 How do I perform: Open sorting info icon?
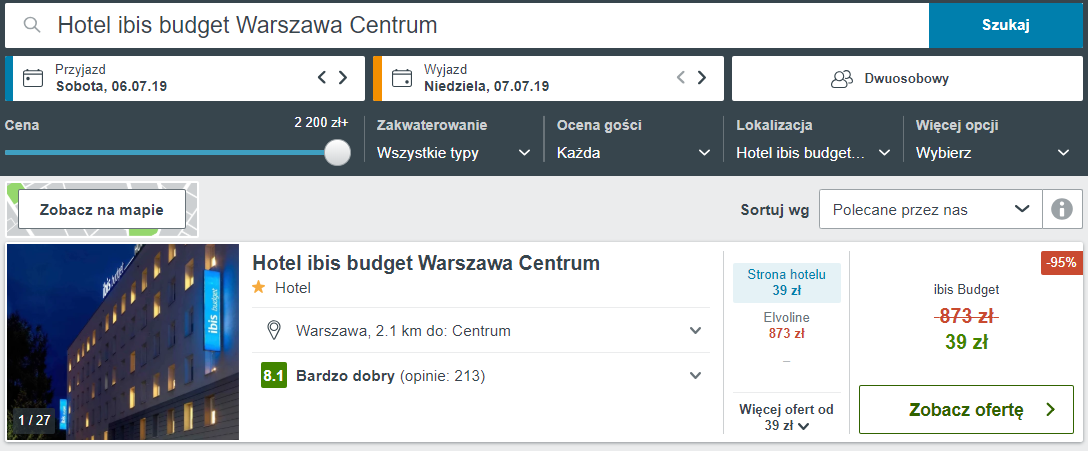point(1062,209)
